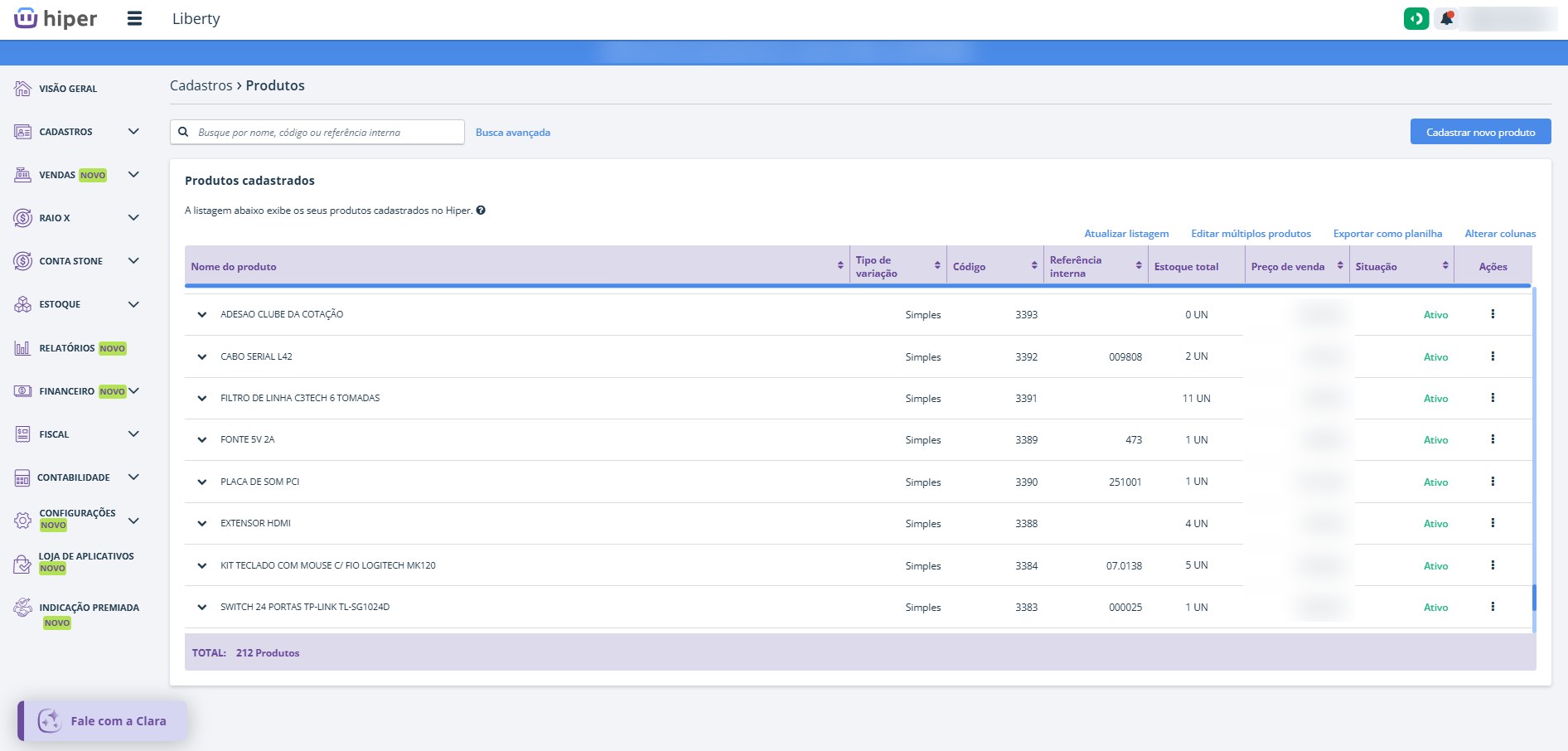Click the Financeiro sidebar icon
The image size is (1568, 751).
pyautogui.click(x=23, y=391)
